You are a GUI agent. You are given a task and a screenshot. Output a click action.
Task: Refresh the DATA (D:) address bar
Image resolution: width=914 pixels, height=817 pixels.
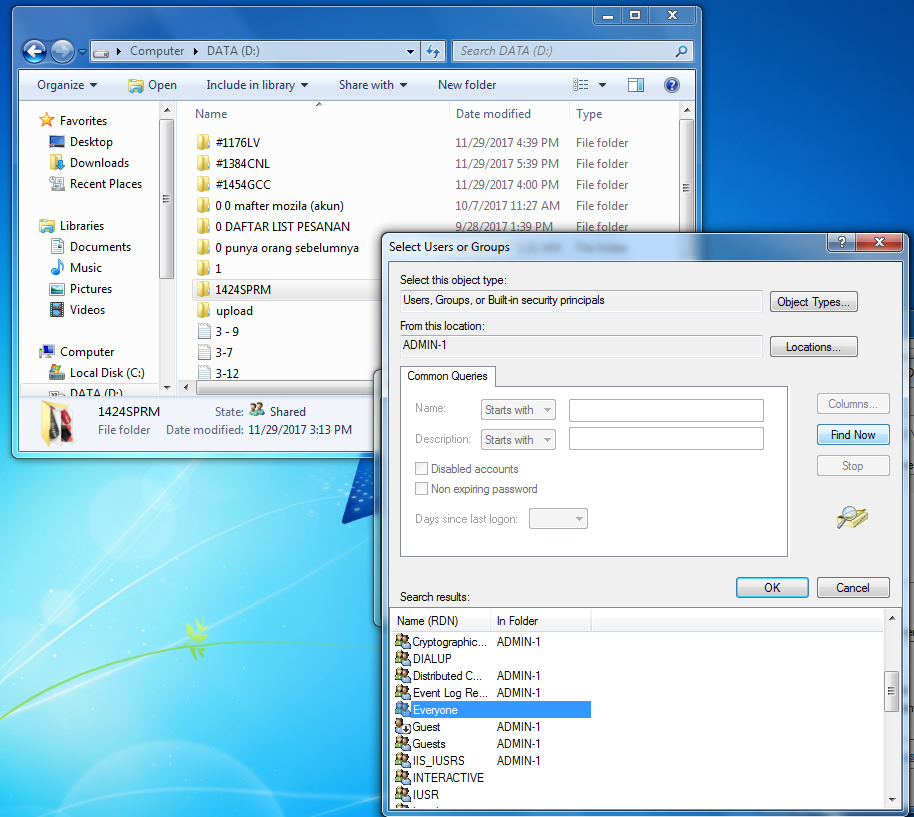[433, 51]
